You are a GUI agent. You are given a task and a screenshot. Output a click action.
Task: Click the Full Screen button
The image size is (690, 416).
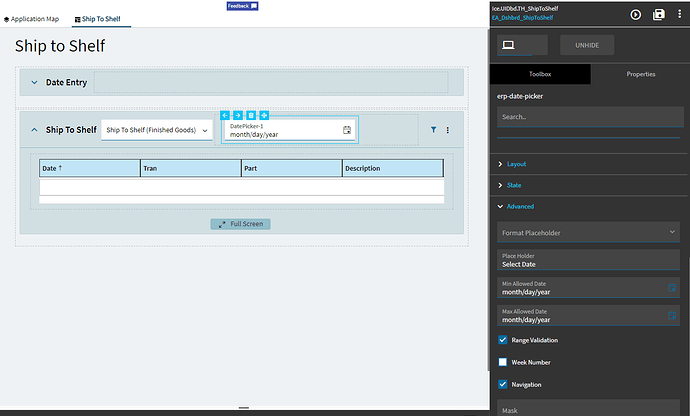241,224
